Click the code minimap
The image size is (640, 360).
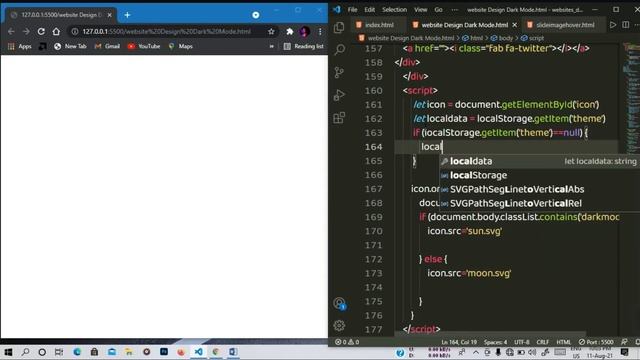point(631,98)
